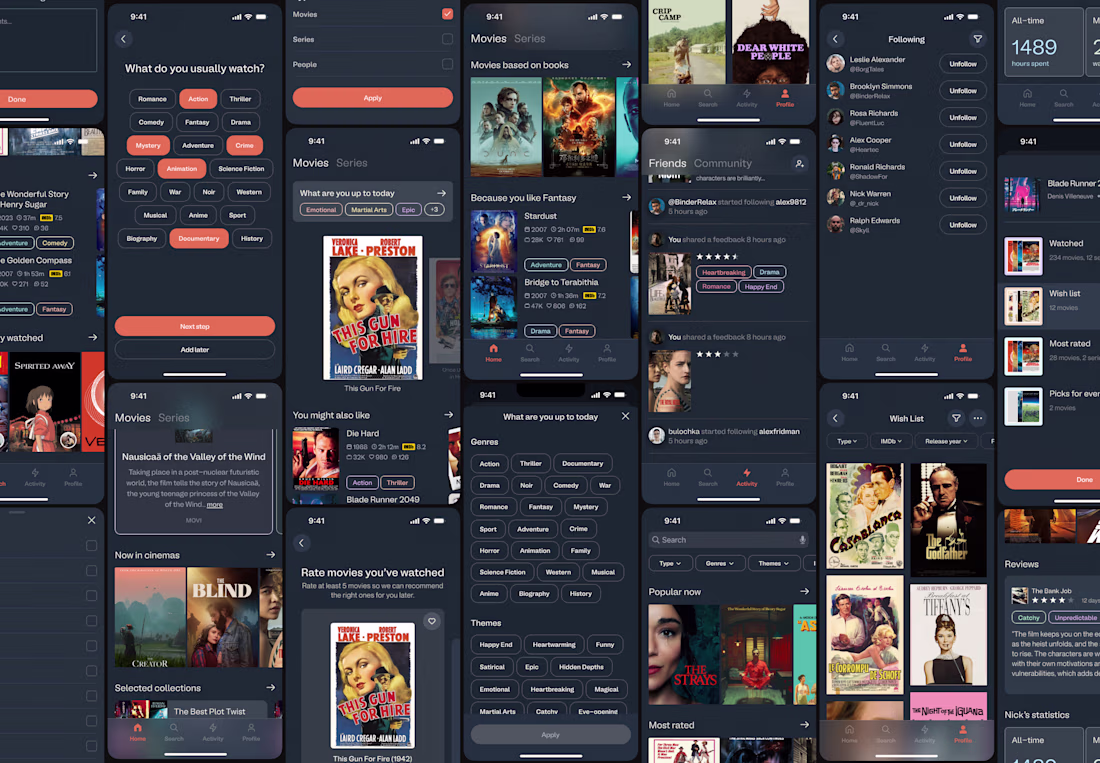Viewport: 1100px width, 763px height.
Task: Tap back chevron on Following screen
Action: click(x=835, y=39)
